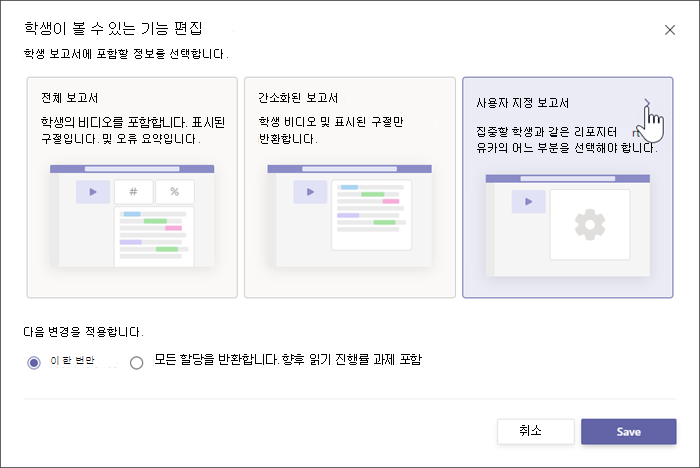Click the video play icon in 사용자 지정 보고서 preview
Viewport: 700px width, 468px height.
[x=529, y=201]
